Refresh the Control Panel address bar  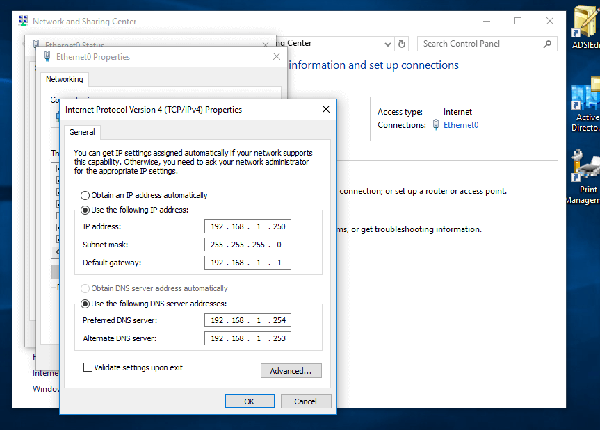point(401,44)
